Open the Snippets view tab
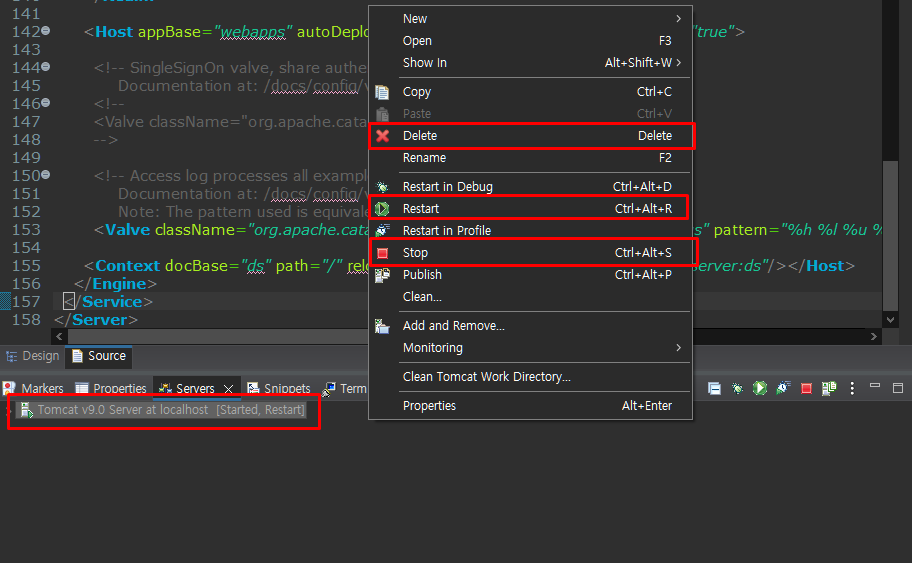 pyautogui.click(x=279, y=389)
